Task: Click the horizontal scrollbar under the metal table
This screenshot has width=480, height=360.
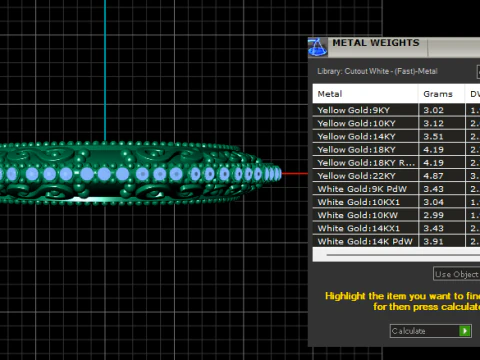Action: point(403,255)
